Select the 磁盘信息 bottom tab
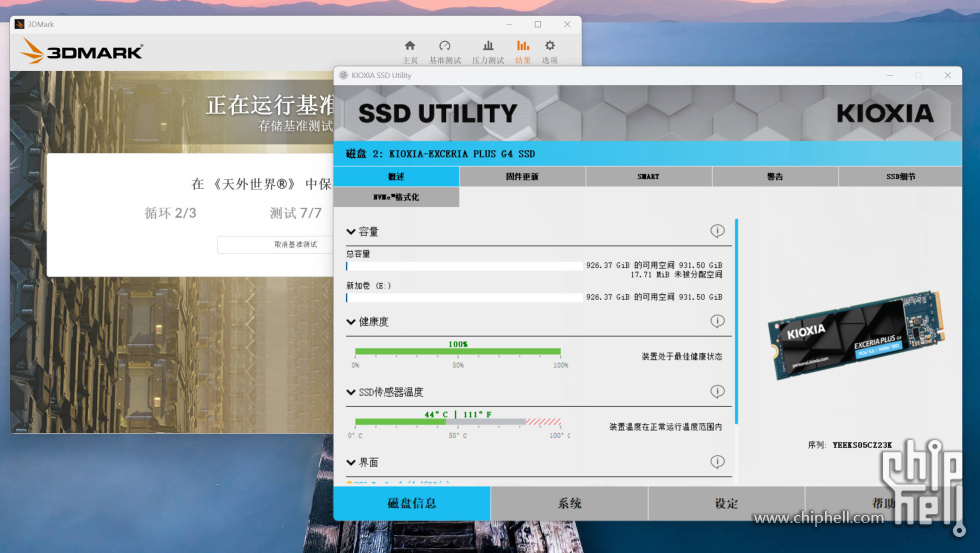The width and height of the screenshot is (980, 553). [x=412, y=503]
